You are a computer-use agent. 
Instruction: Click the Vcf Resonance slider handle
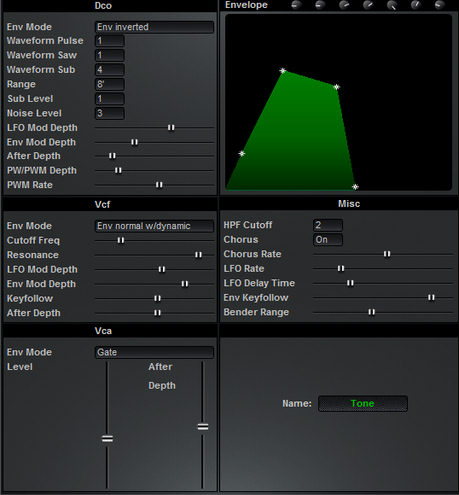(198, 255)
